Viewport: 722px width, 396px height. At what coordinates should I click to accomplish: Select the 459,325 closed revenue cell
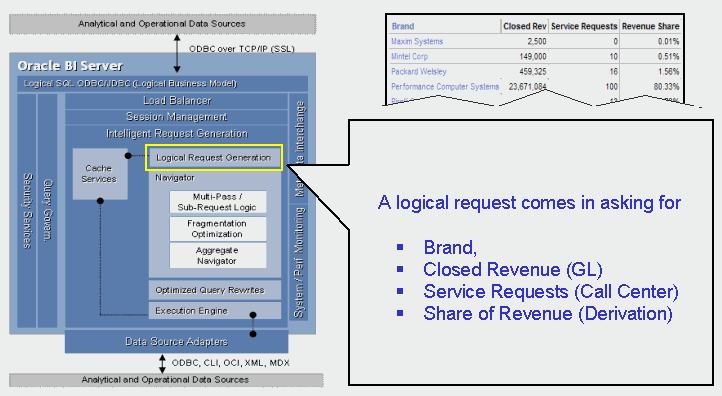pos(533,72)
